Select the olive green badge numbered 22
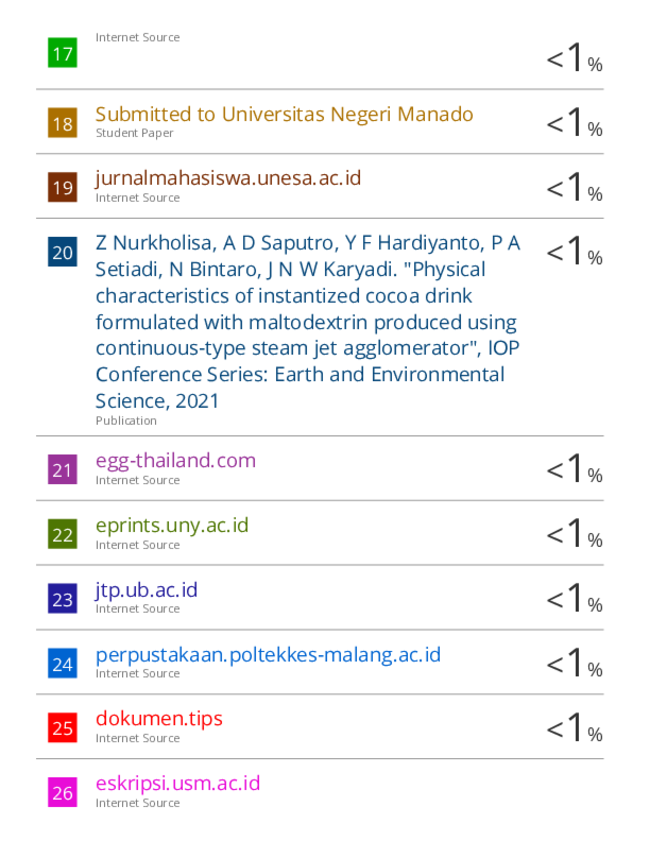The image size is (650, 841). click(62, 534)
